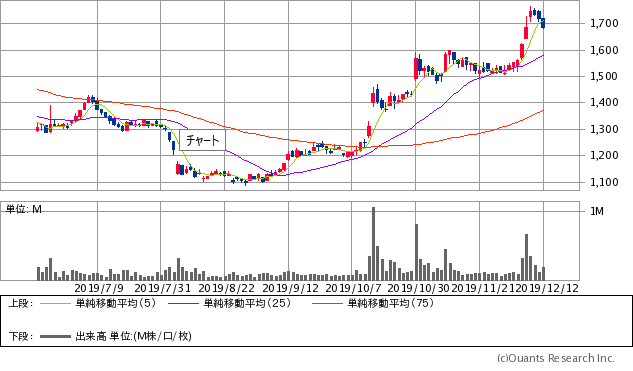The height and width of the screenshot is (371, 633).
Task: Click the 2019/10/30 date axis label
Action: point(418,288)
